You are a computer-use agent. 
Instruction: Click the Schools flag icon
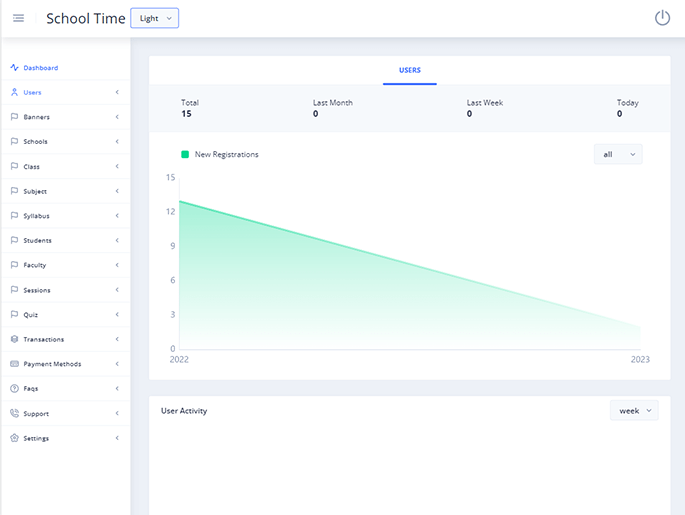click(14, 141)
